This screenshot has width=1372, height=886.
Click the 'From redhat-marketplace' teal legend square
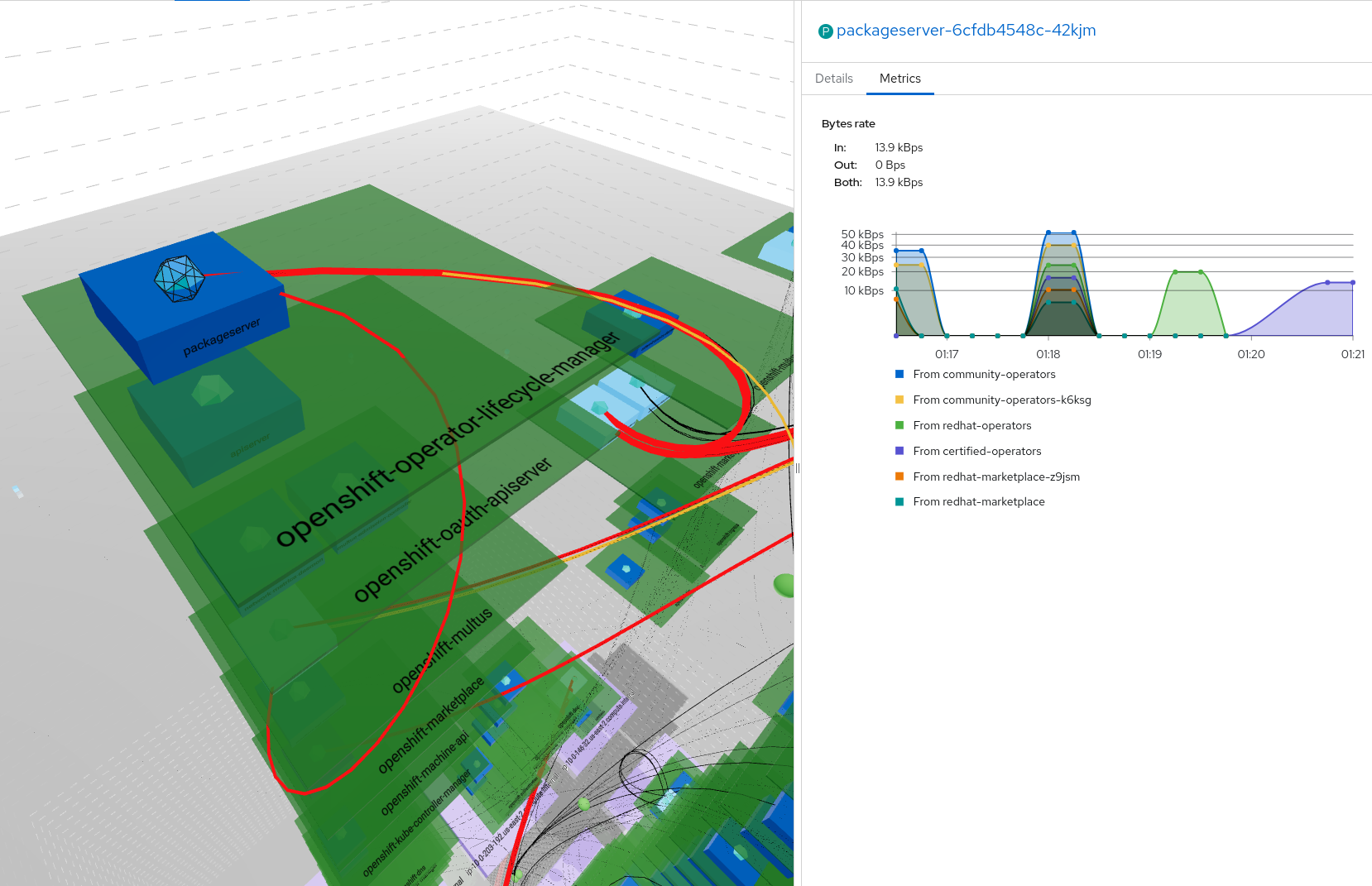coord(899,501)
